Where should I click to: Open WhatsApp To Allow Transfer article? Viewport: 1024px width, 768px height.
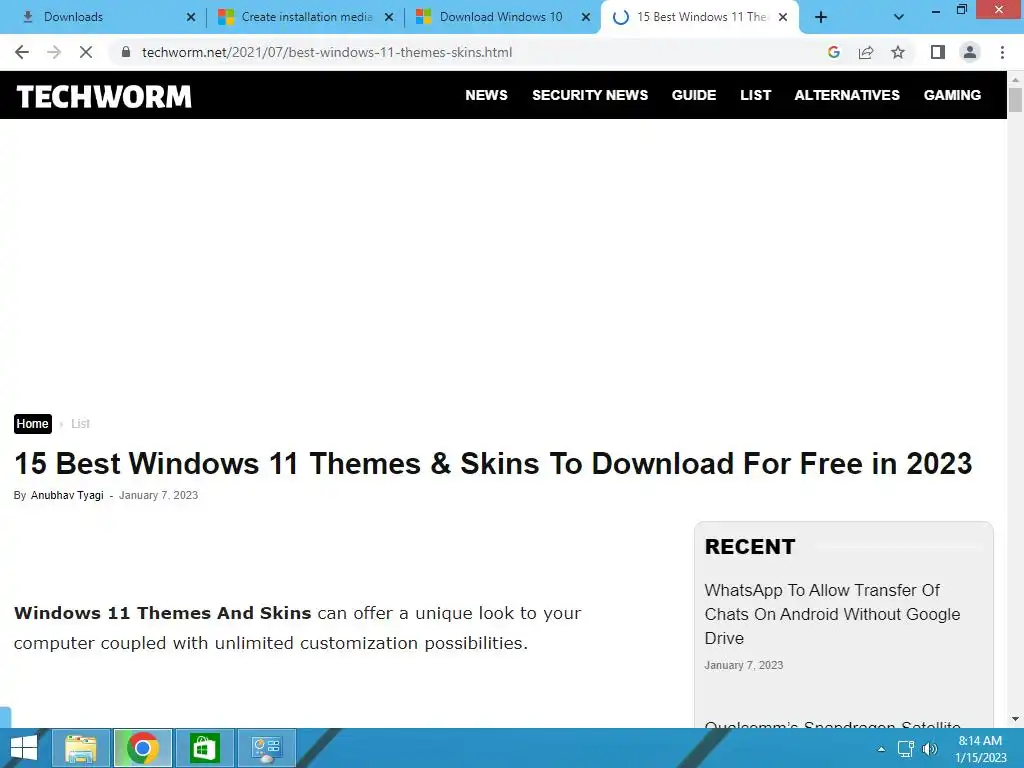(x=832, y=614)
